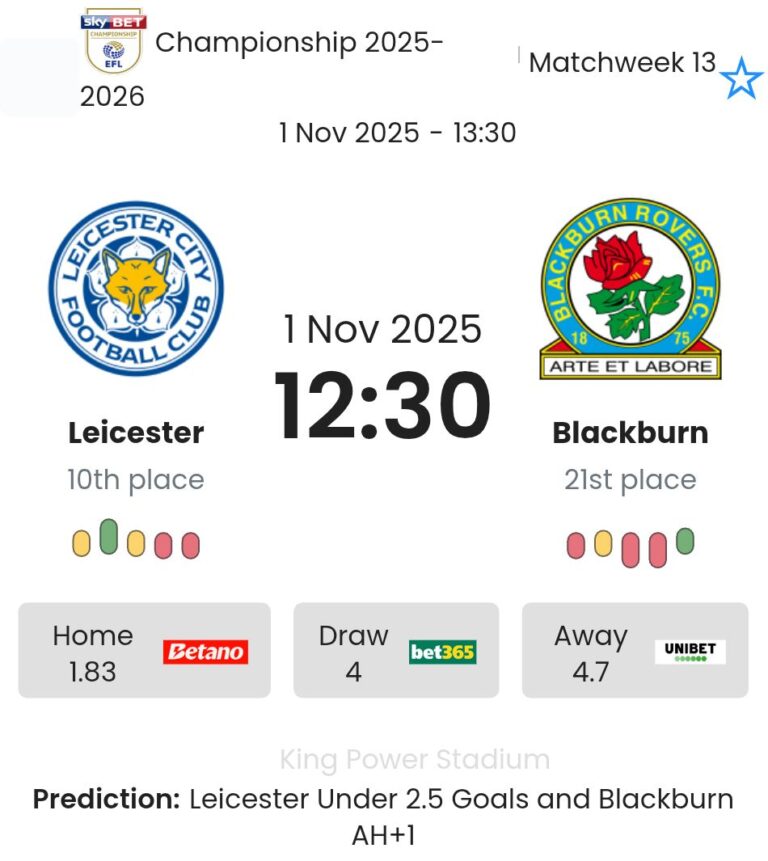Select the Draw 4 odds box
The image size is (768, 861).
tap(396, 650)
